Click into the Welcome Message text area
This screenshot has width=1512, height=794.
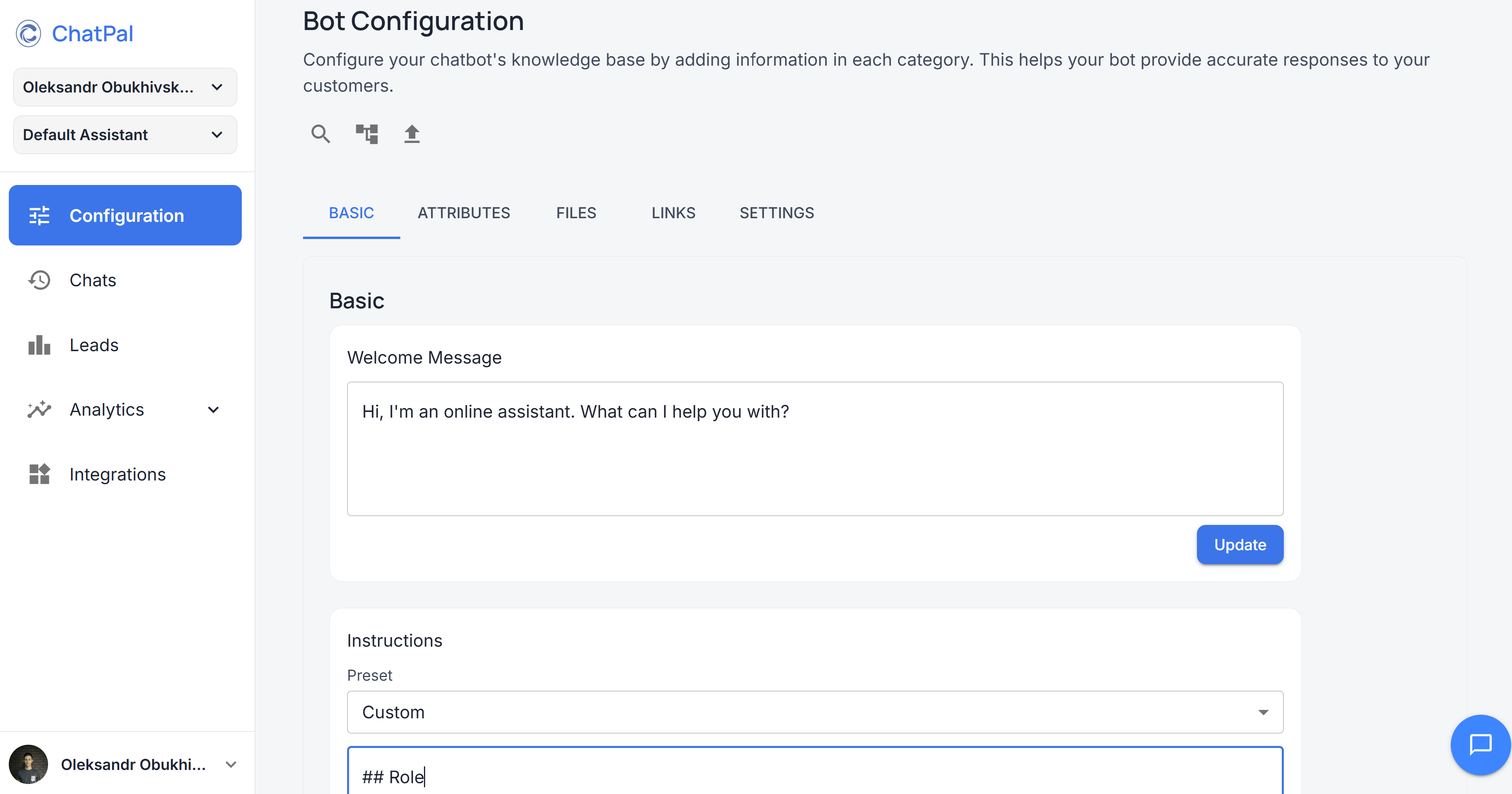815,449
